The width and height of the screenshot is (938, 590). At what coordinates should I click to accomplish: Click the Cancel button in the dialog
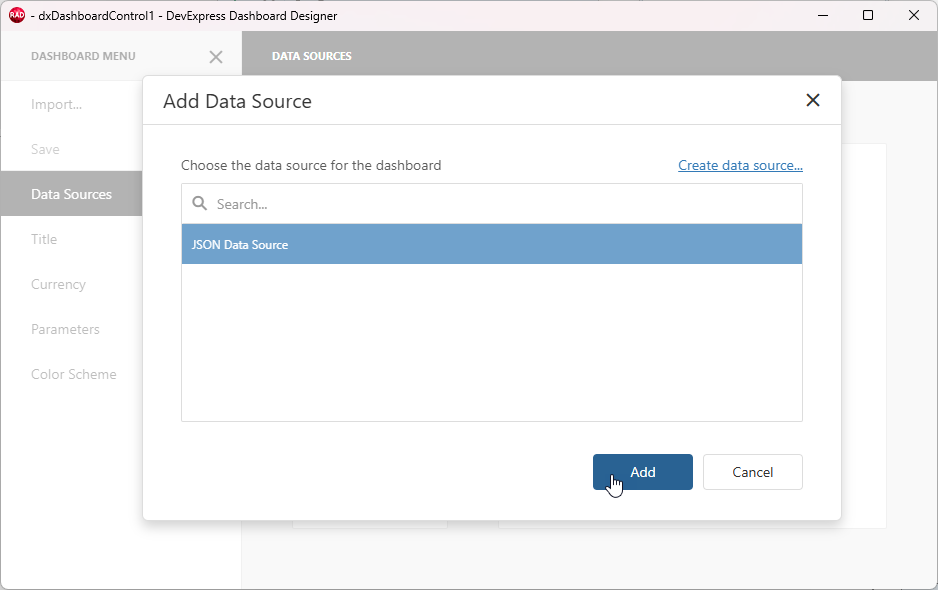coord(752,471)
